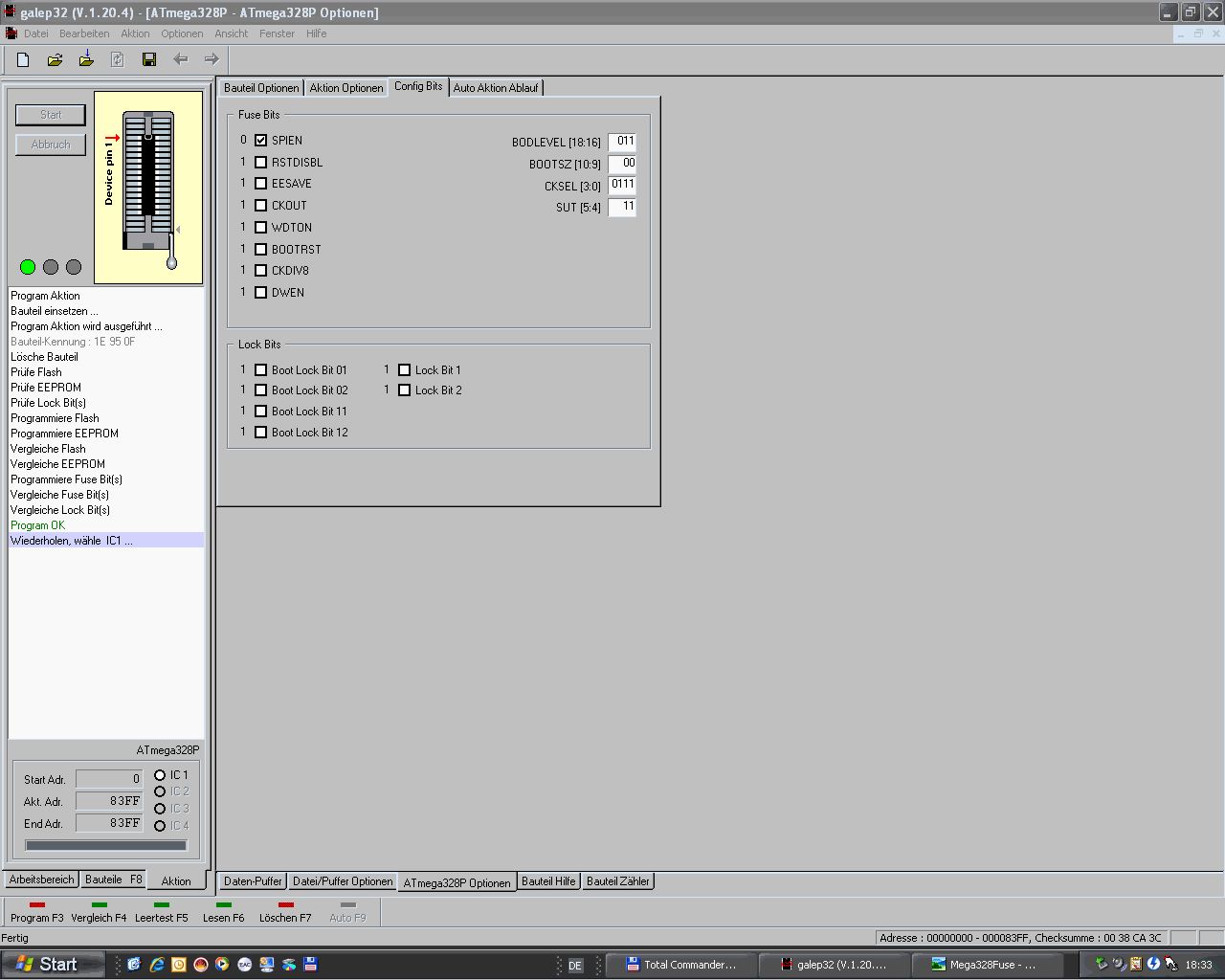Viewport: 1225px width, 980px height.
Task: Run Vergleich F4 compare action
Action: pos(99,912)
